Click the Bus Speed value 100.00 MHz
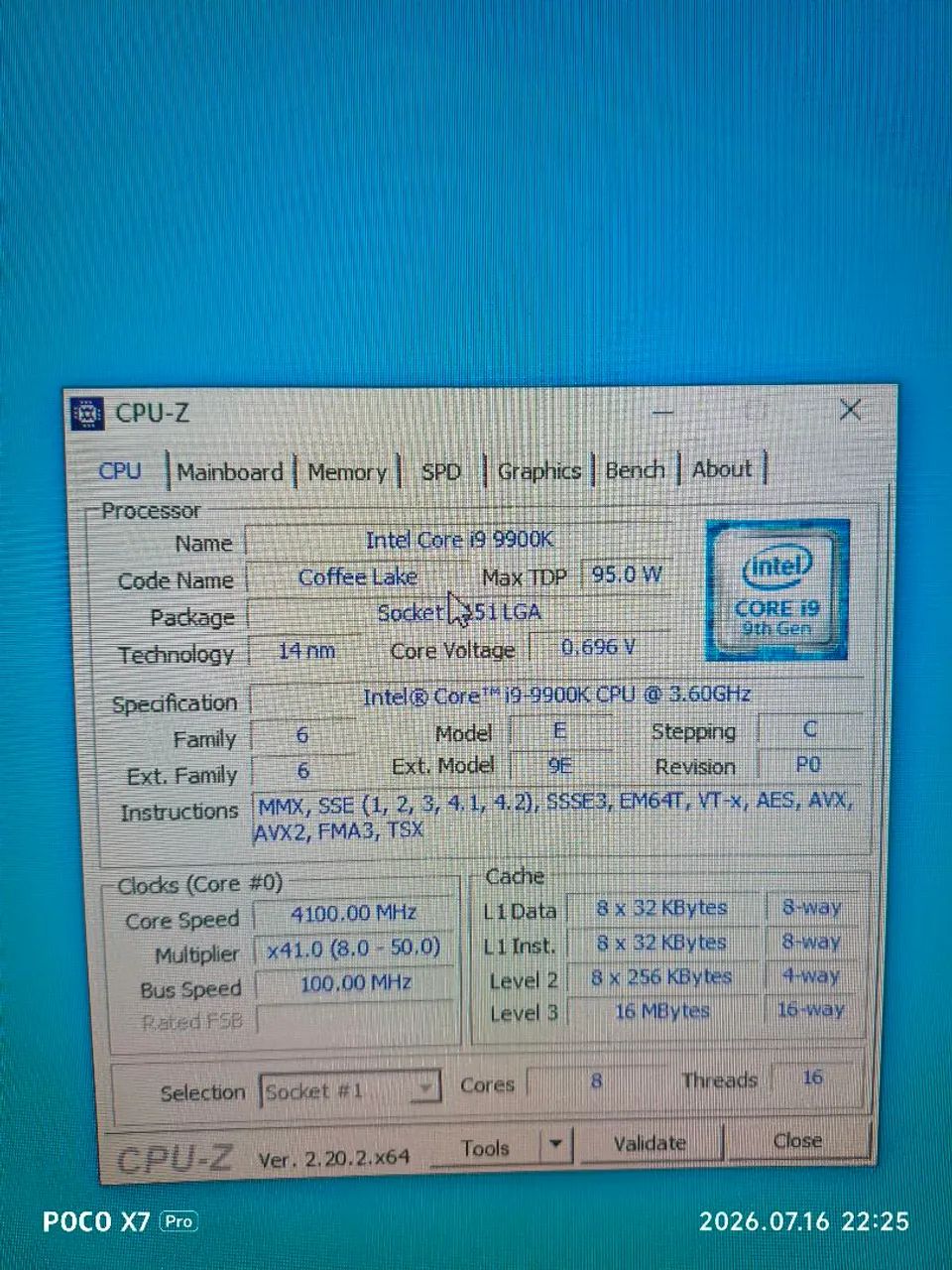 [x=355, y=983]
